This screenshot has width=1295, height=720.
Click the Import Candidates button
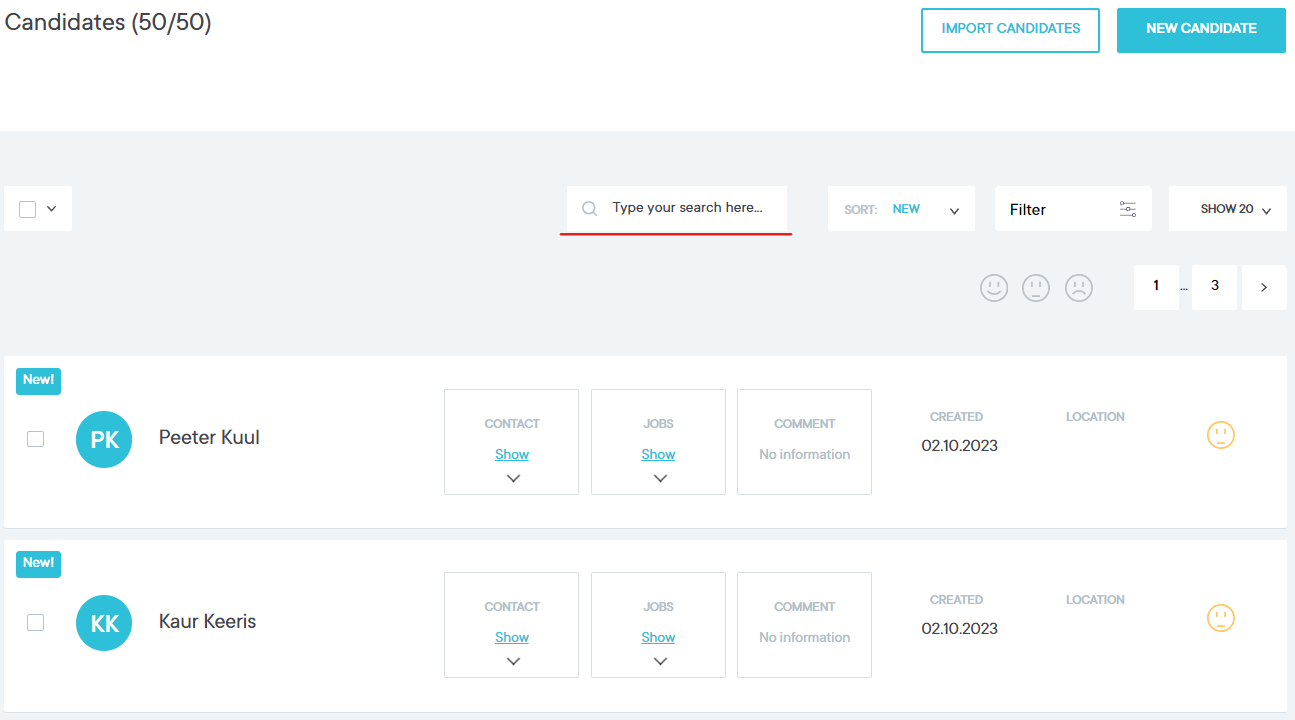(x=1010, y=29)
